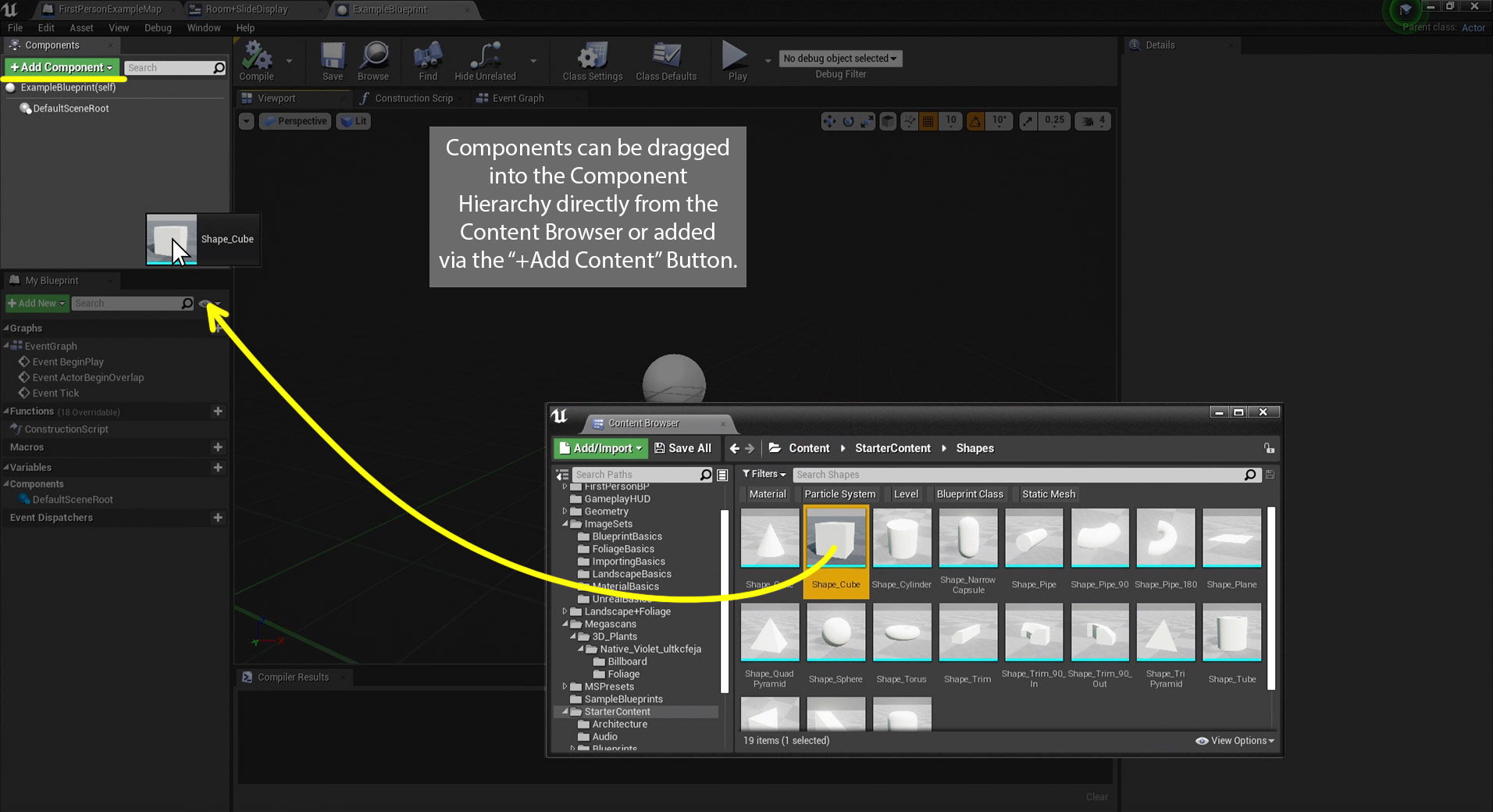Image resolution: width=1493 pixels, height=812 pixels.
Task: Toggle Static Mesh filter
Action: [x=1048, y=494]
